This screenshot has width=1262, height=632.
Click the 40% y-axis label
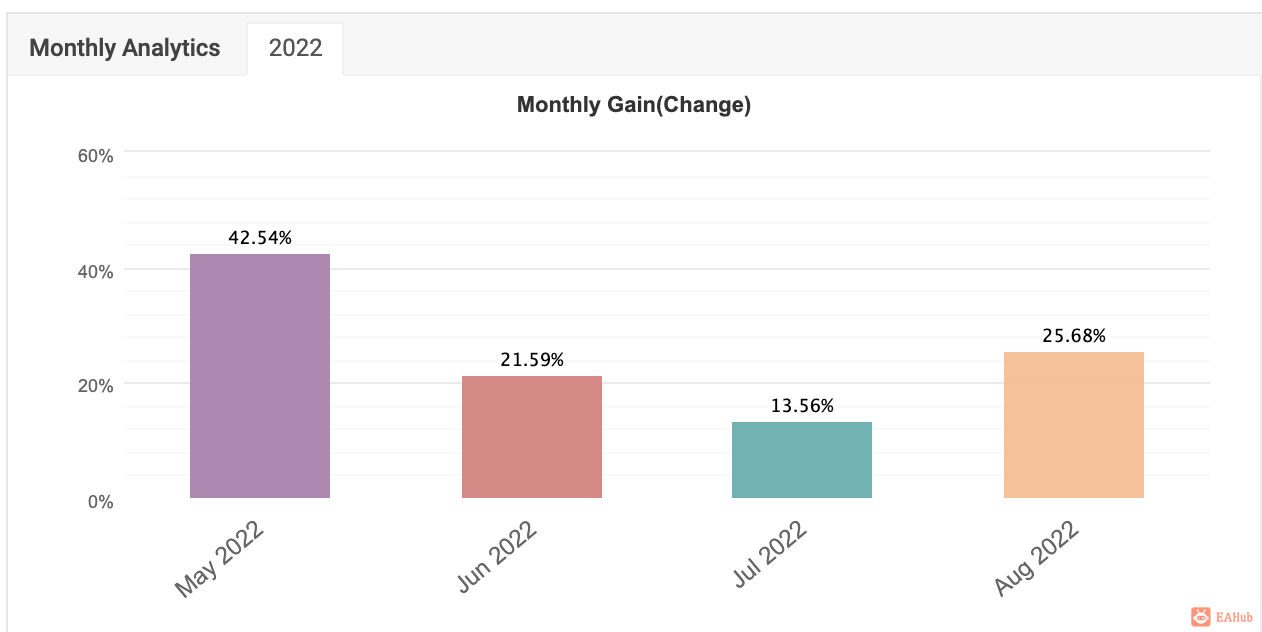[x=96, y=271]
